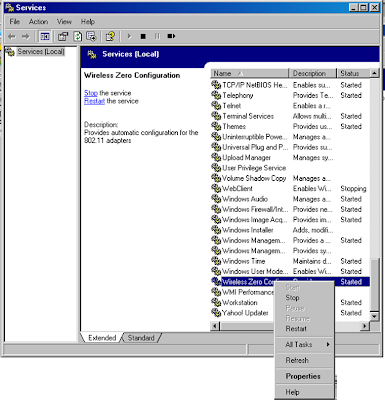Open the Properties toolbar icon
Viewport: 385px width, 400px height.
tap(63, 36)
